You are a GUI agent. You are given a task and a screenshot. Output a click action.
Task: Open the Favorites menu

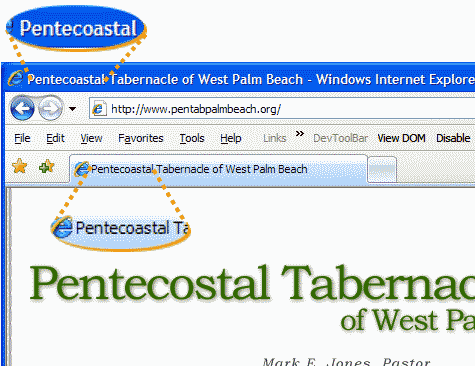click(x=141, y=138)
